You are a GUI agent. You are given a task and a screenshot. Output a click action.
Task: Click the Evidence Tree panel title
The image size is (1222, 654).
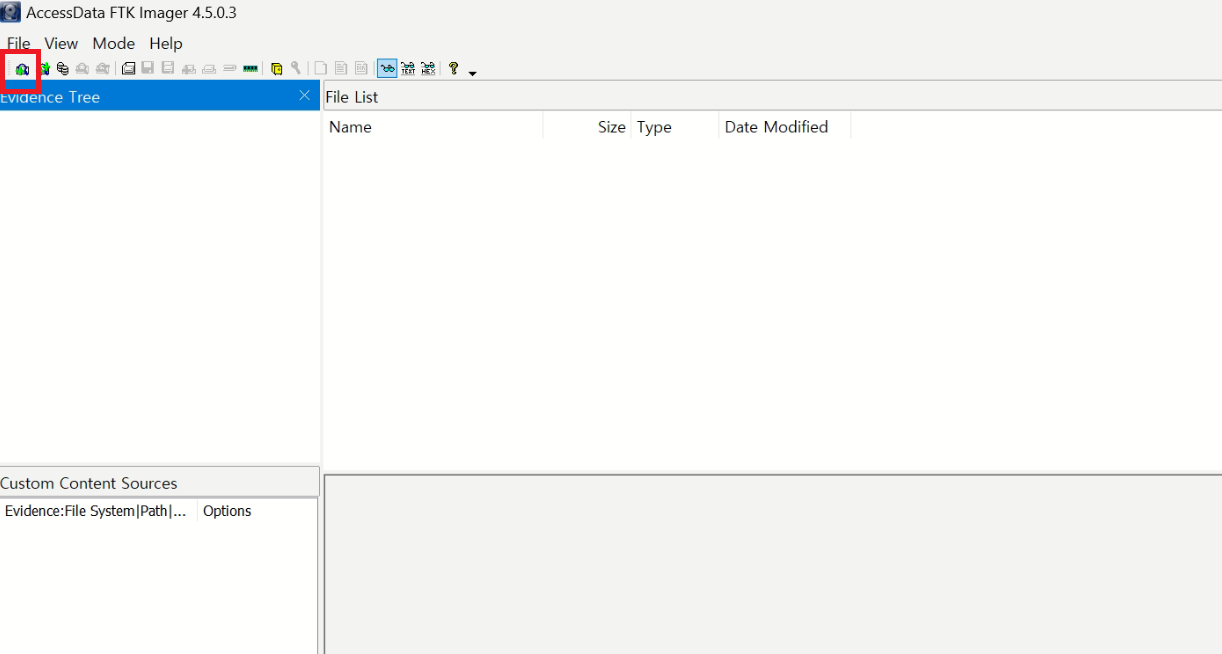[50, 97]
